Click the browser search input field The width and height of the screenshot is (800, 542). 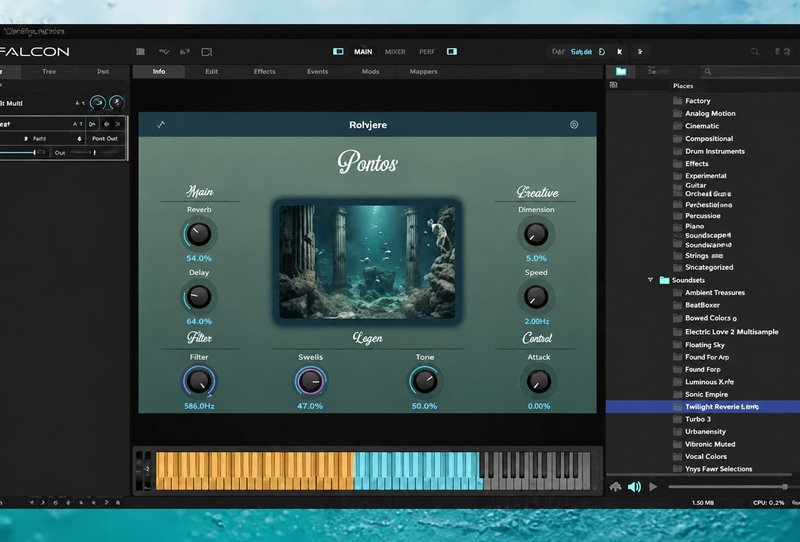750,71
